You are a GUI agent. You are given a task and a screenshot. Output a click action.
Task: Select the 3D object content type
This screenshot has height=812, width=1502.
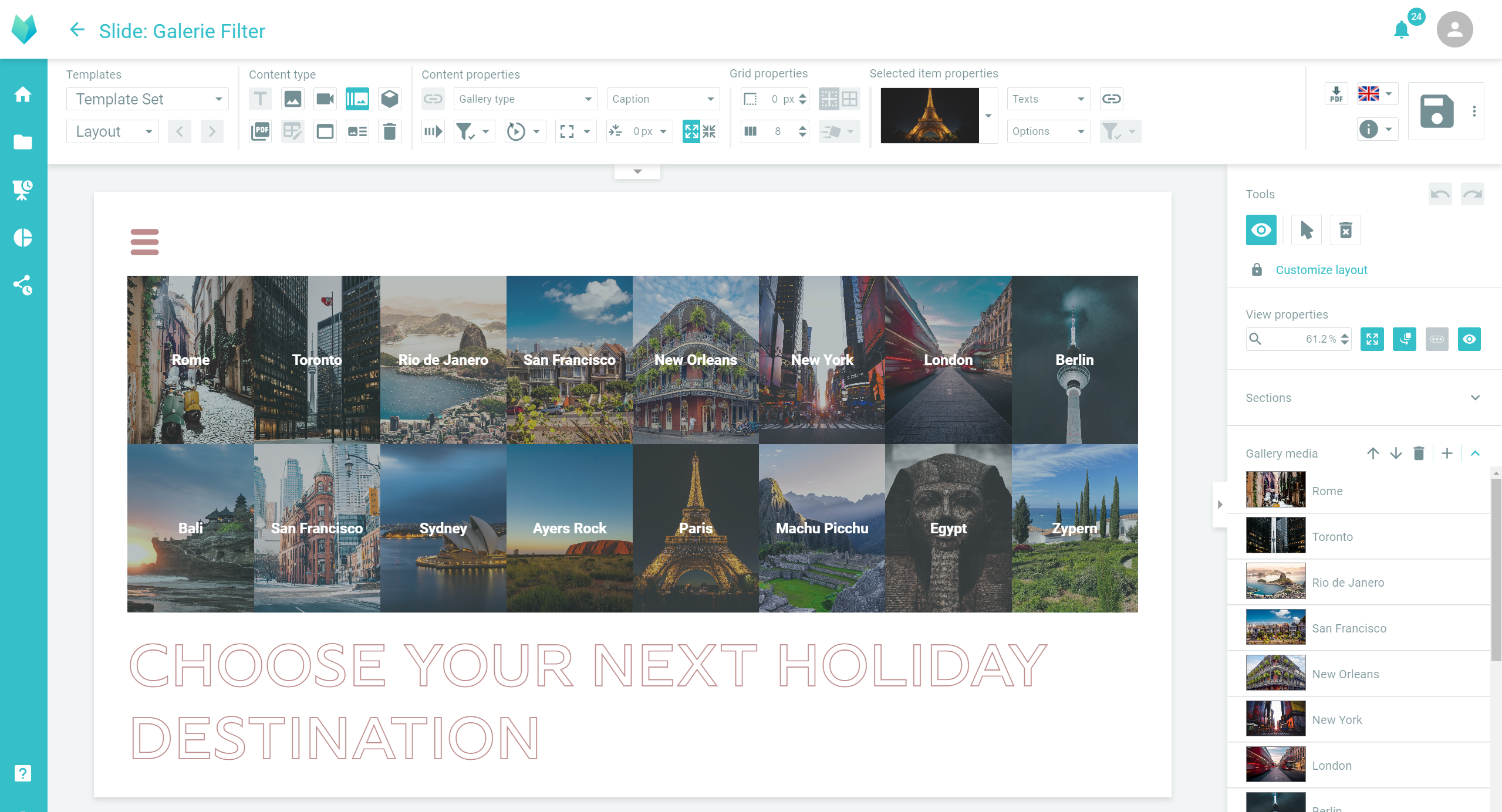tap(389, 99)
